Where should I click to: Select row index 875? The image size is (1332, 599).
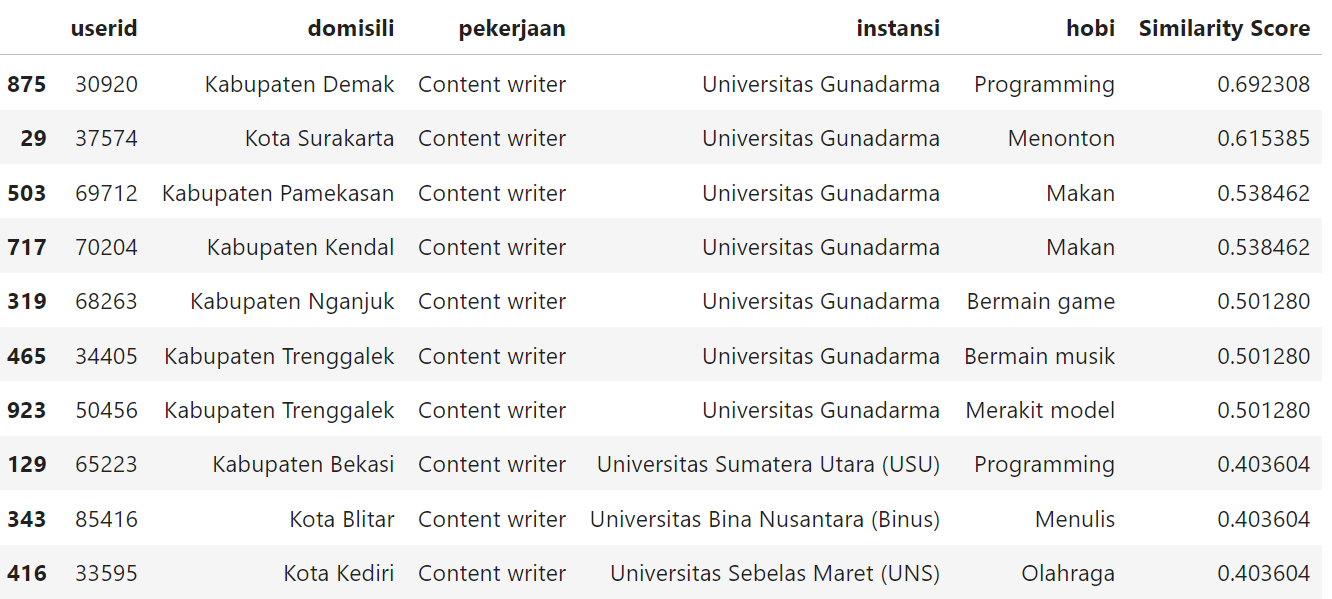[x=27, y=84]
